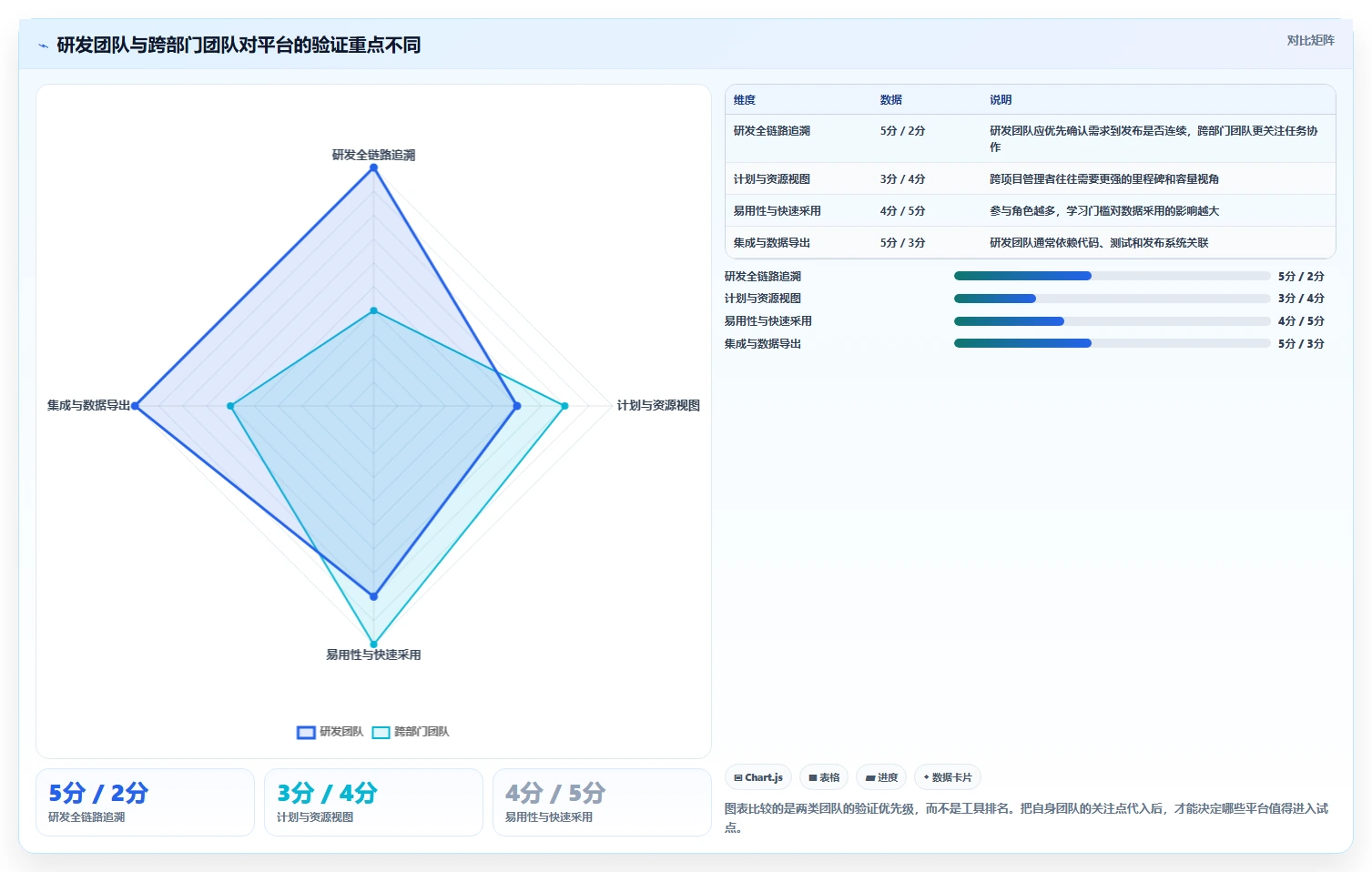Select the 进度 tag chip

click(881, 777)
